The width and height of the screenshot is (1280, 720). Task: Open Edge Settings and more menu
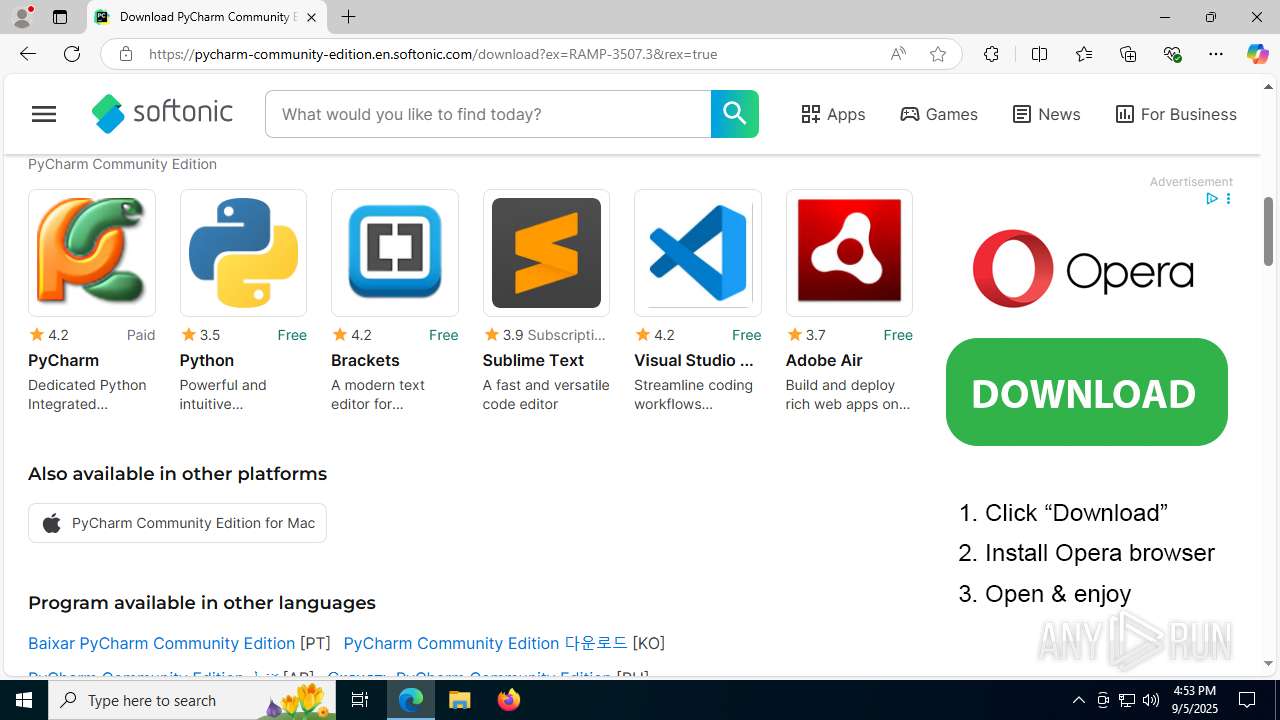(x=1216, y=54)
